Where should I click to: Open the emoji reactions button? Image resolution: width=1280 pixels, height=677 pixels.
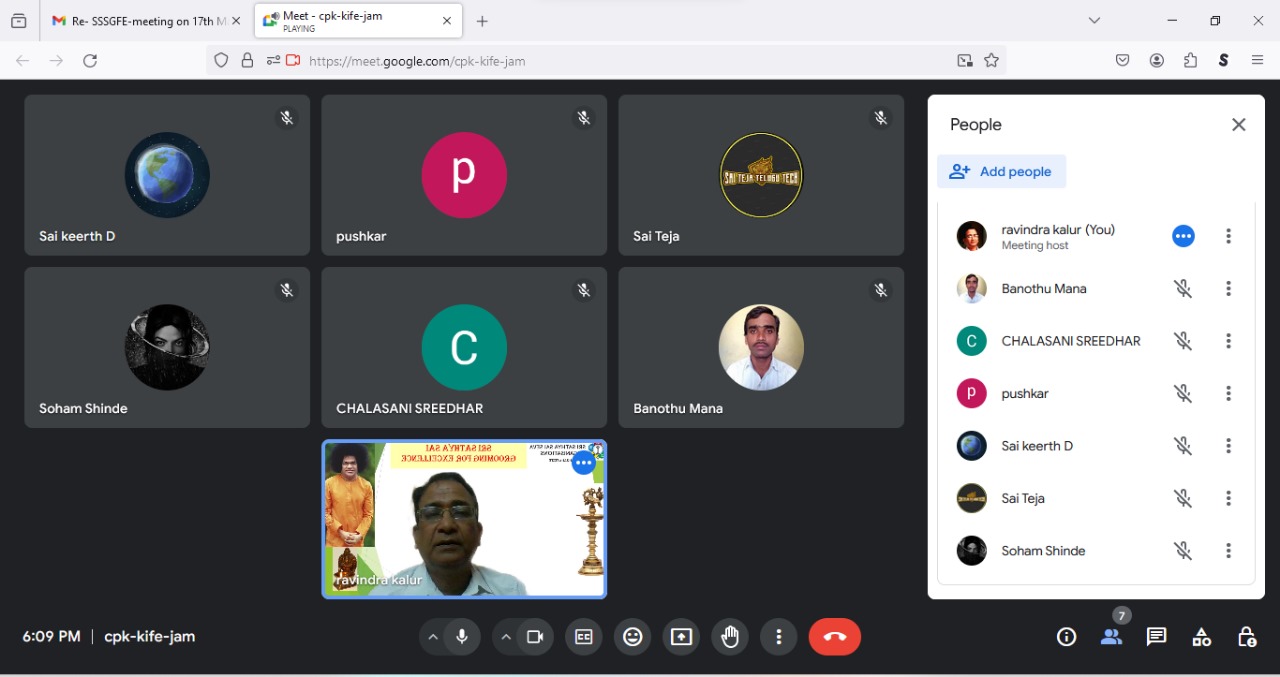632,637
